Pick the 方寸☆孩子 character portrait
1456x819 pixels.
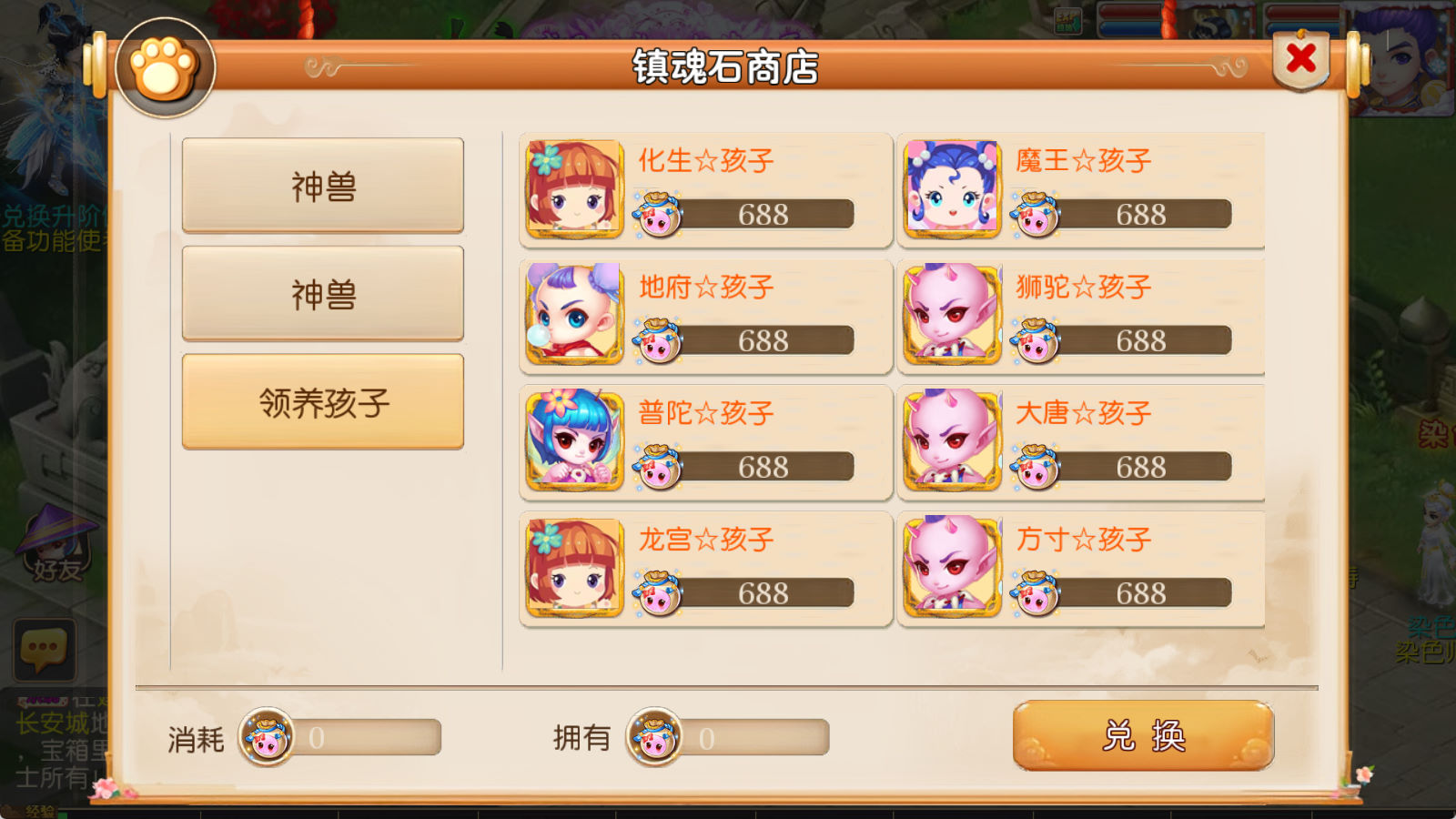[953, 568]
